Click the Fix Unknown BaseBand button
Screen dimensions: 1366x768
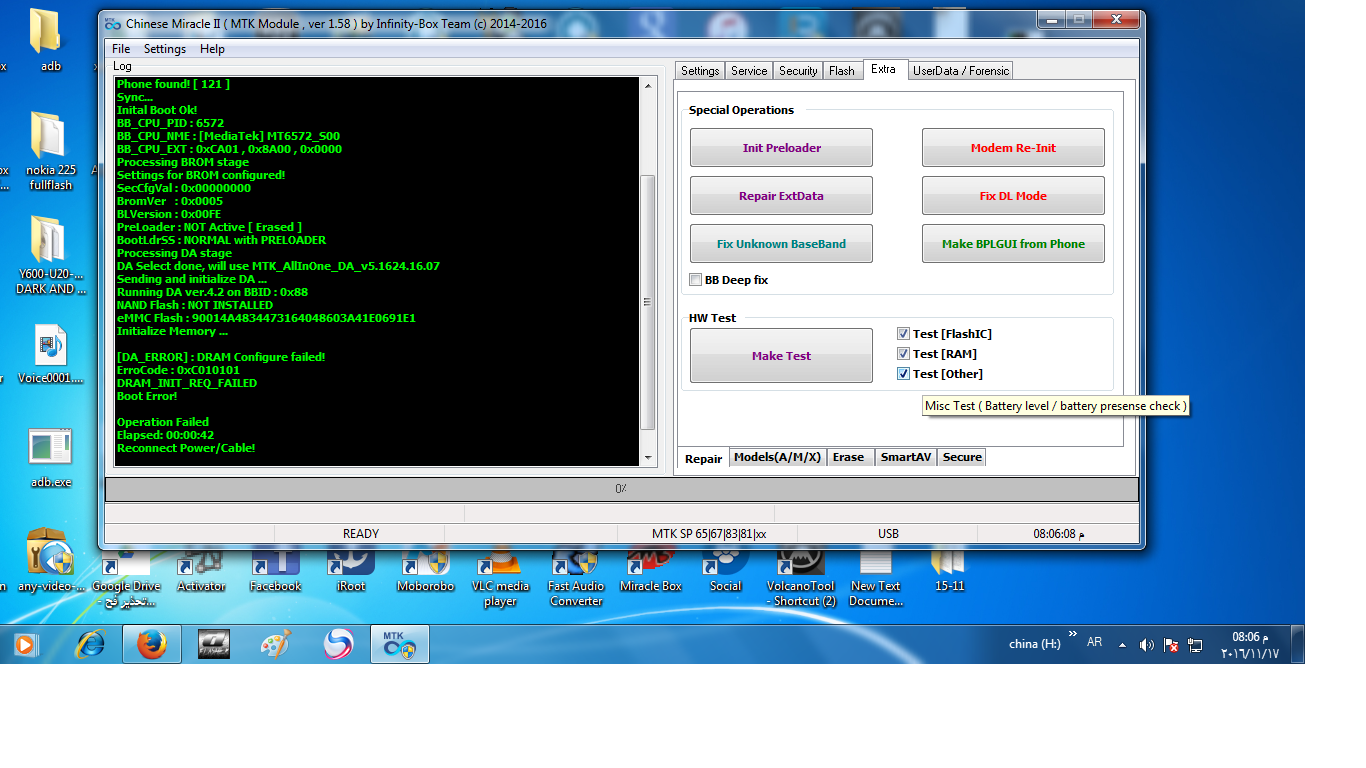tap(781, 244)
